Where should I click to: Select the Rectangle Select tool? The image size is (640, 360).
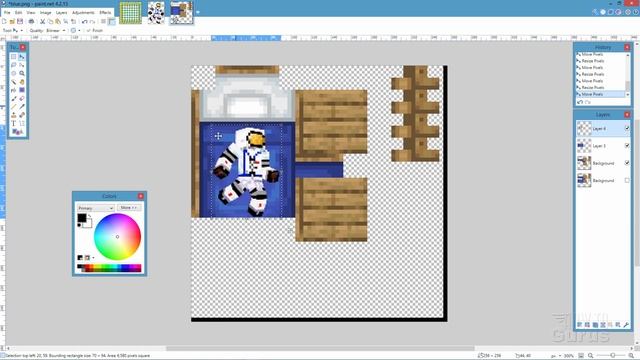pyautogui.click(x=13, y=57)
